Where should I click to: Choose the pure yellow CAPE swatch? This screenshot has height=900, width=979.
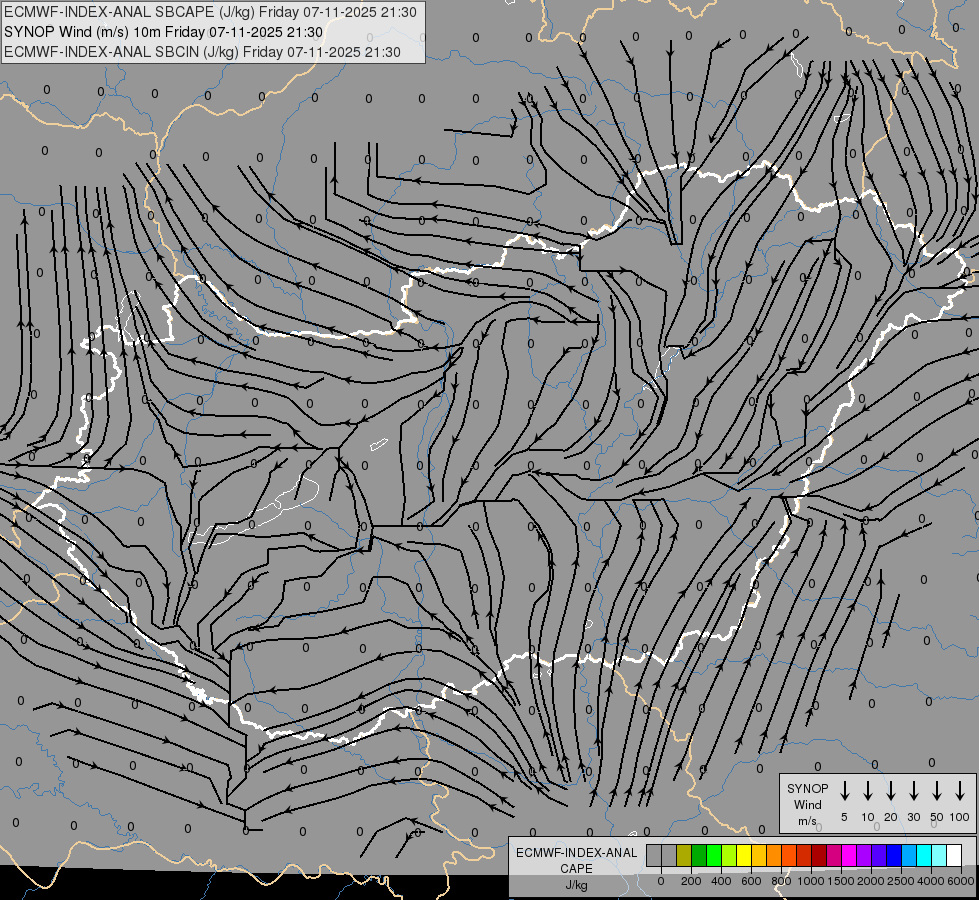point(744,855)
